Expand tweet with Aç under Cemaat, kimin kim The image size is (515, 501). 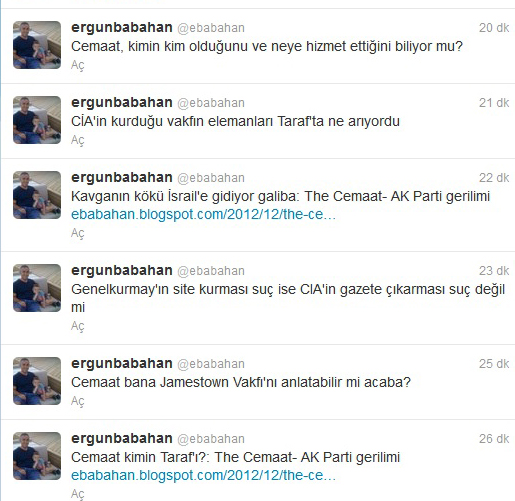[x=78, y=65]
